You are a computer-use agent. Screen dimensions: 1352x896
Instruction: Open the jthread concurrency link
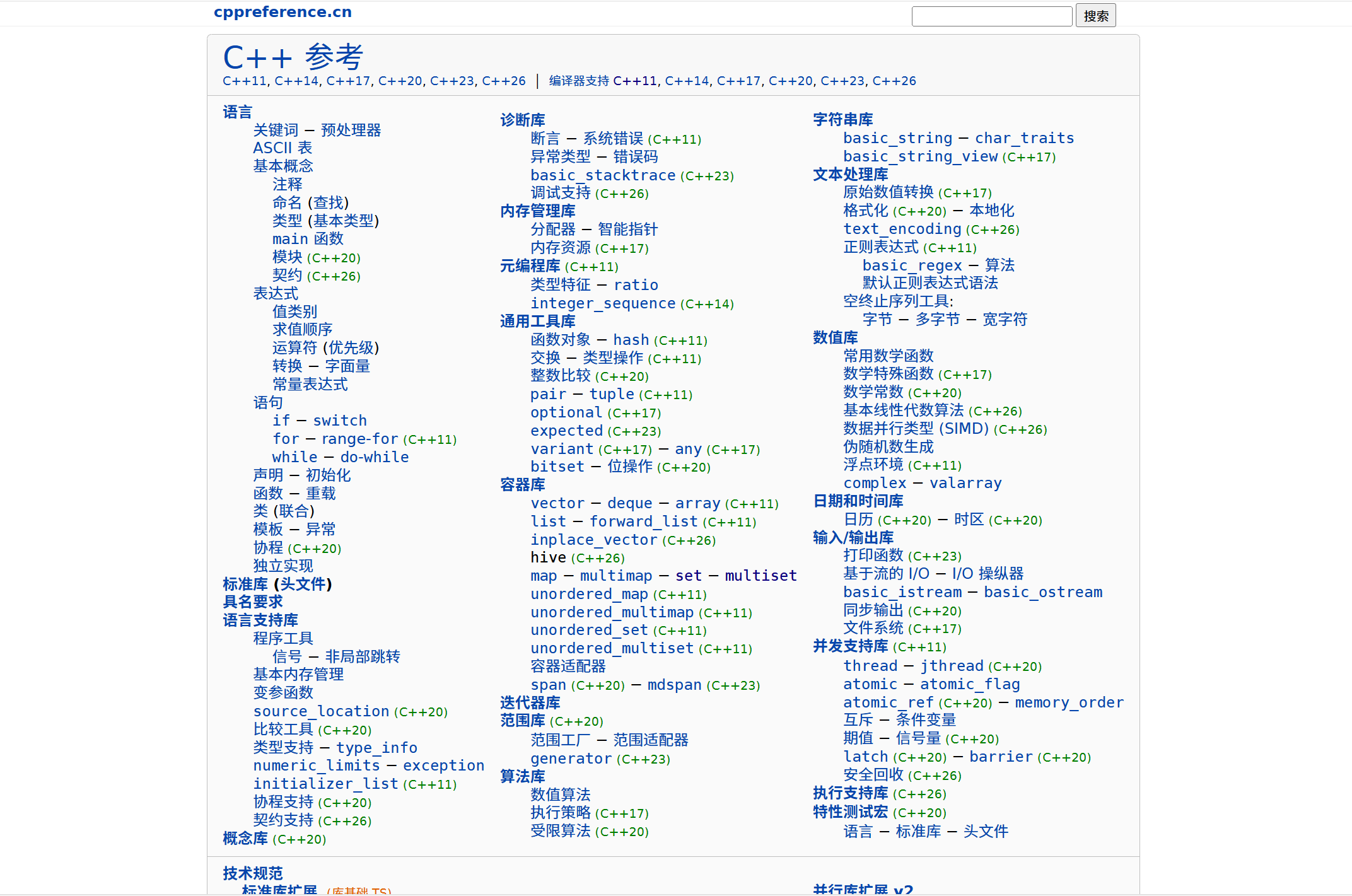tap(951, 666)
